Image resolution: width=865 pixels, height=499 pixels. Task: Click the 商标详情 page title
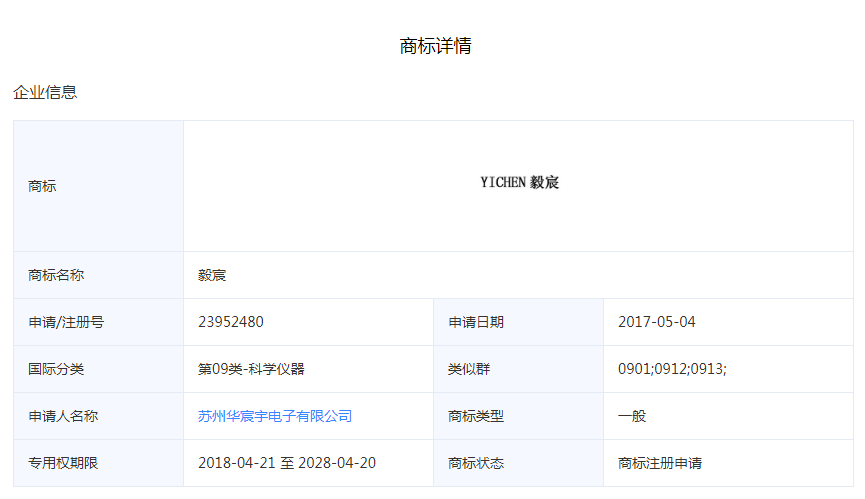[x=435, y=46]
